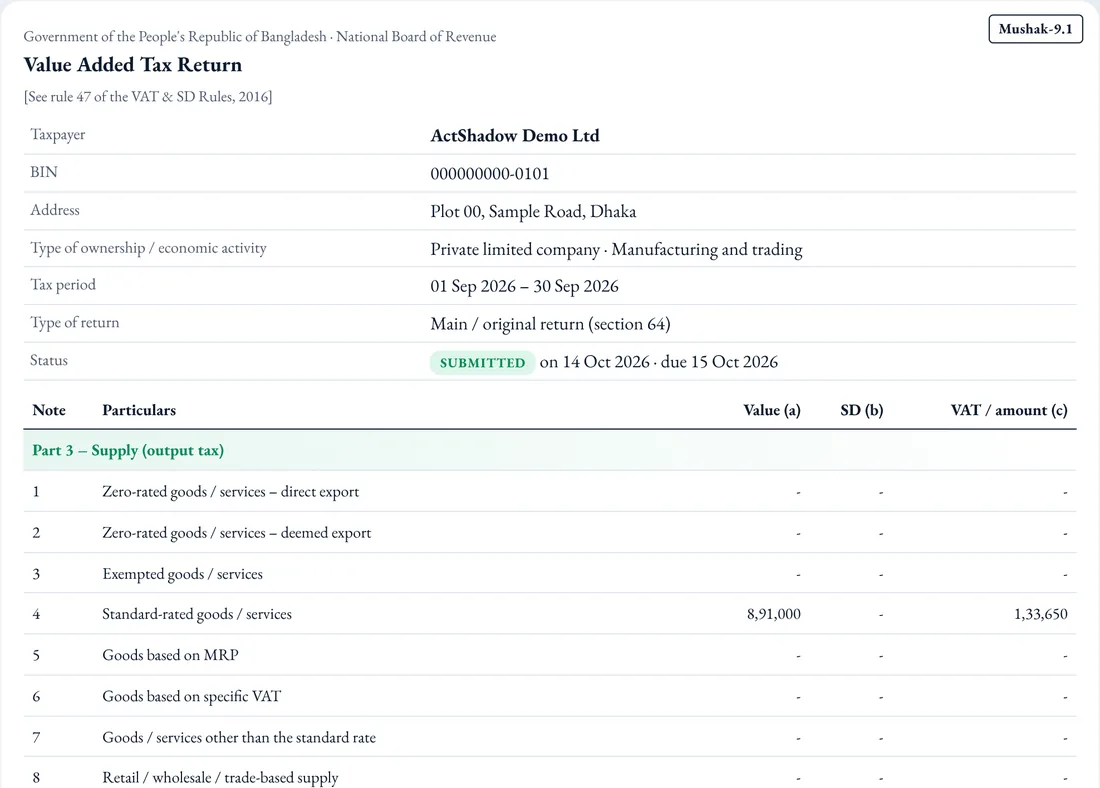Click Type of ownership / economic activity label
The image size is (1100, 788).
click(148, 248)
